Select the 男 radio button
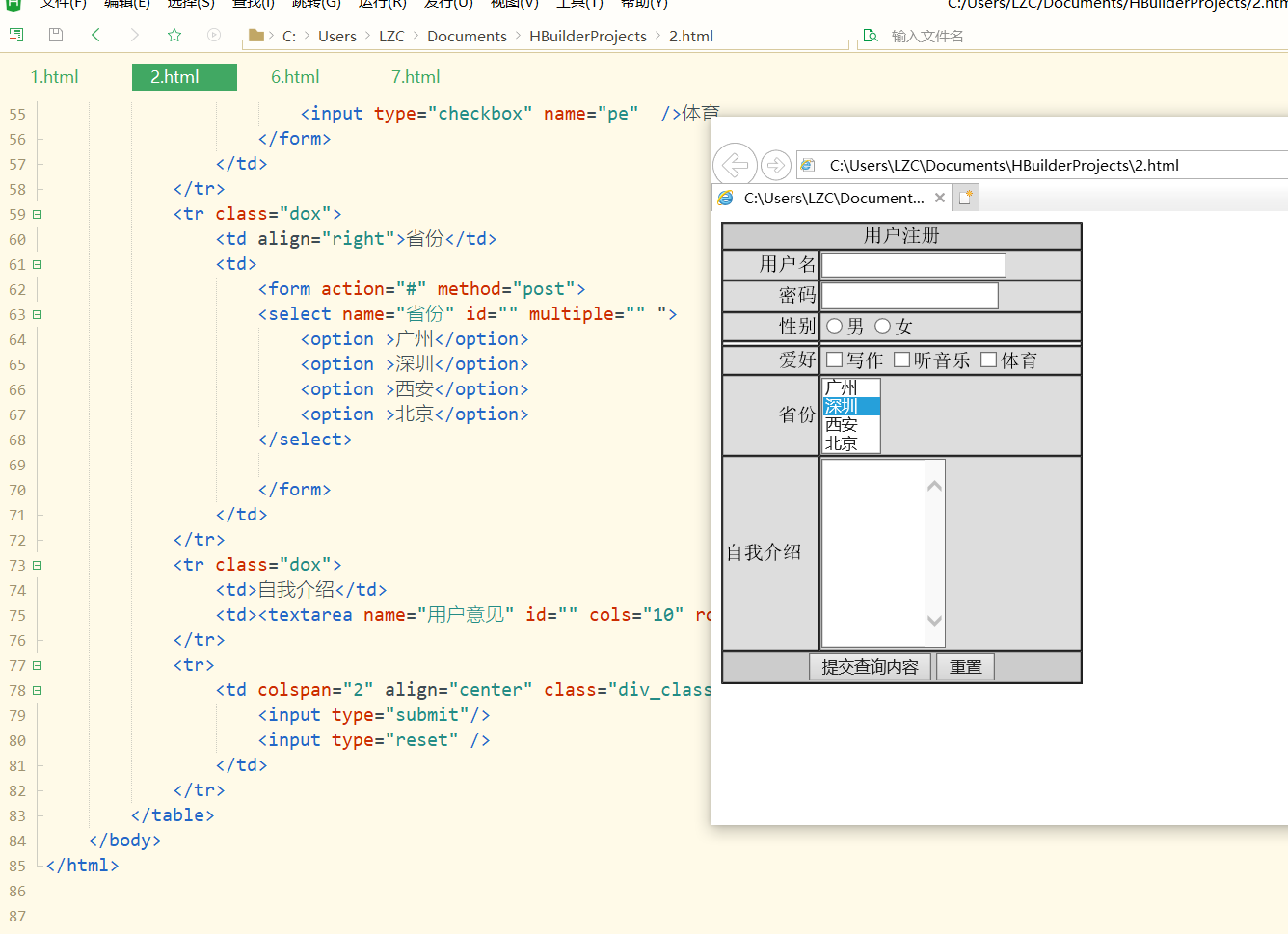Screen dimensions: 1288x934 coord(835,327)
